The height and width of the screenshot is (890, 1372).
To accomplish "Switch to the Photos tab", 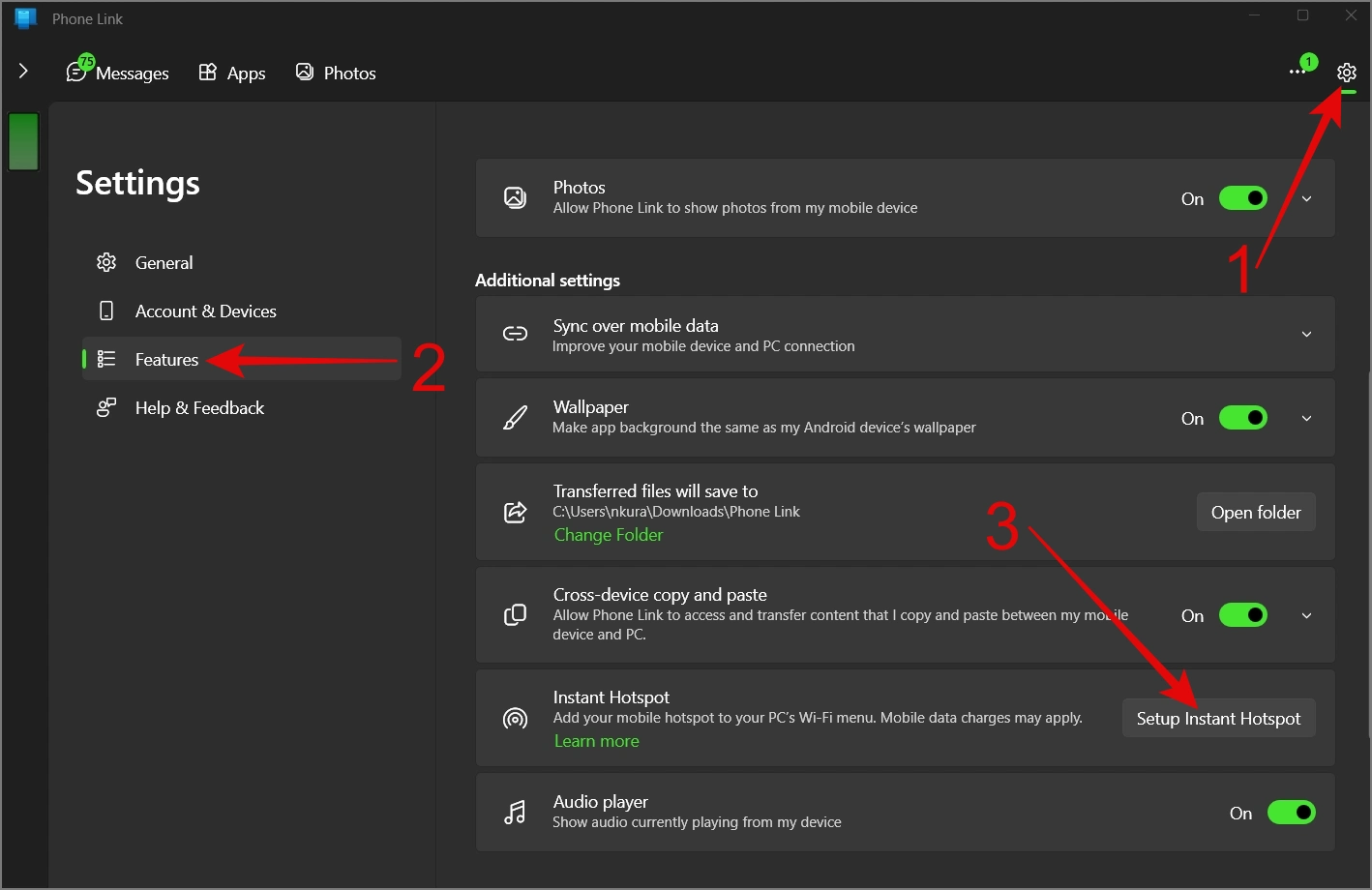I will click(336, 73).
